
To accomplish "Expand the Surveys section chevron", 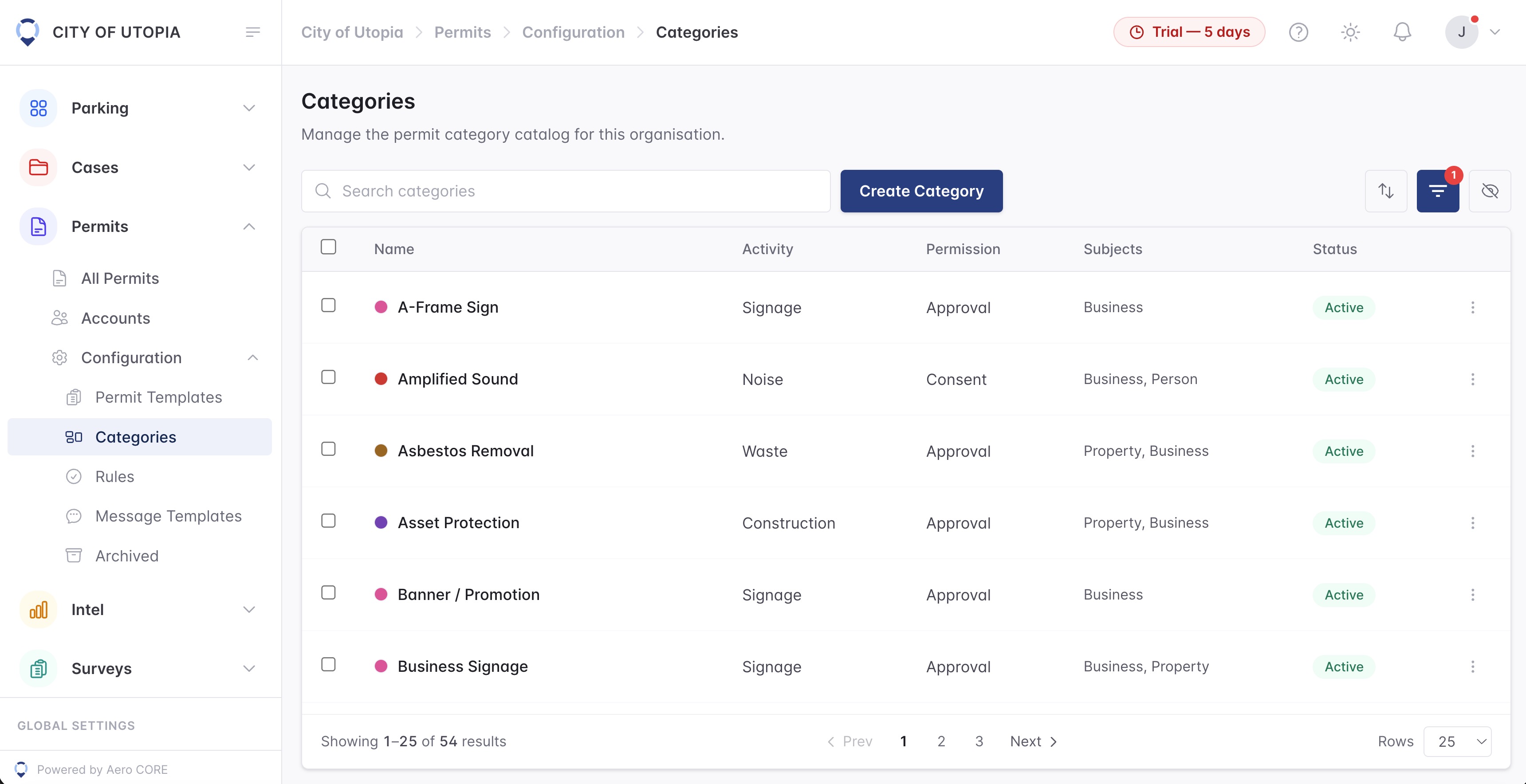I will (249, 669).
